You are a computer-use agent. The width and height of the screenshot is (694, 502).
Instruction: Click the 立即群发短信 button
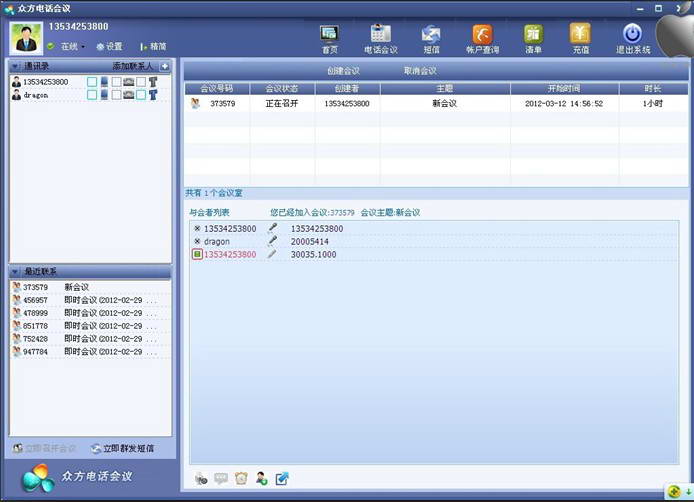(122, 449)
